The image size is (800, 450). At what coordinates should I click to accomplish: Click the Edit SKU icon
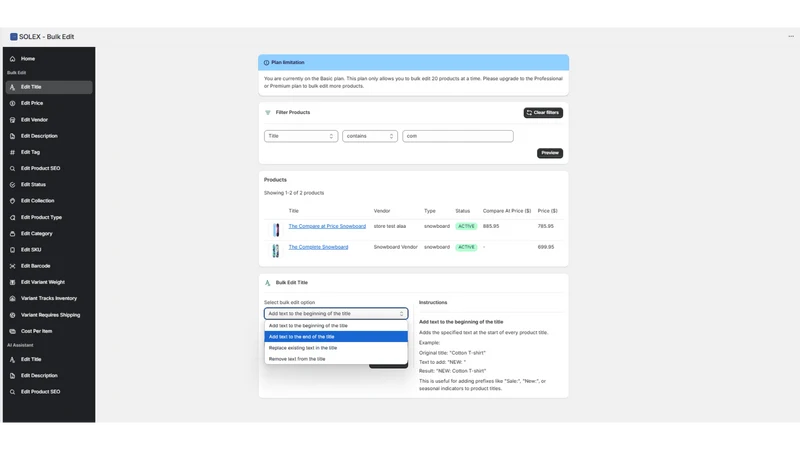(x=12, y=250)
